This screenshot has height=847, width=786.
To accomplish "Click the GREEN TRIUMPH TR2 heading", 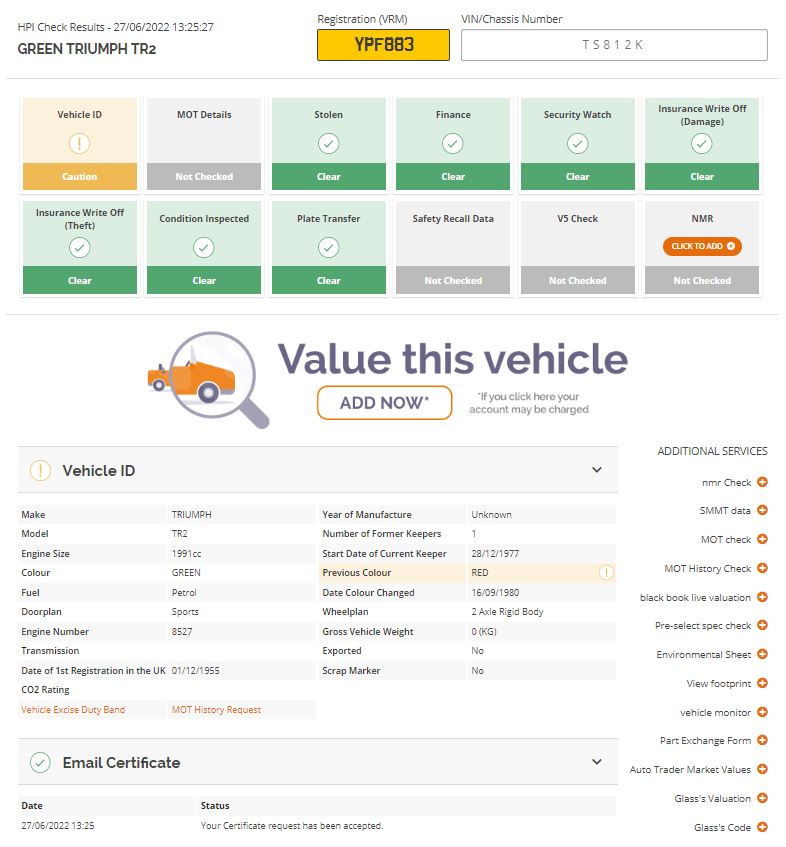I will coord(86,49).
